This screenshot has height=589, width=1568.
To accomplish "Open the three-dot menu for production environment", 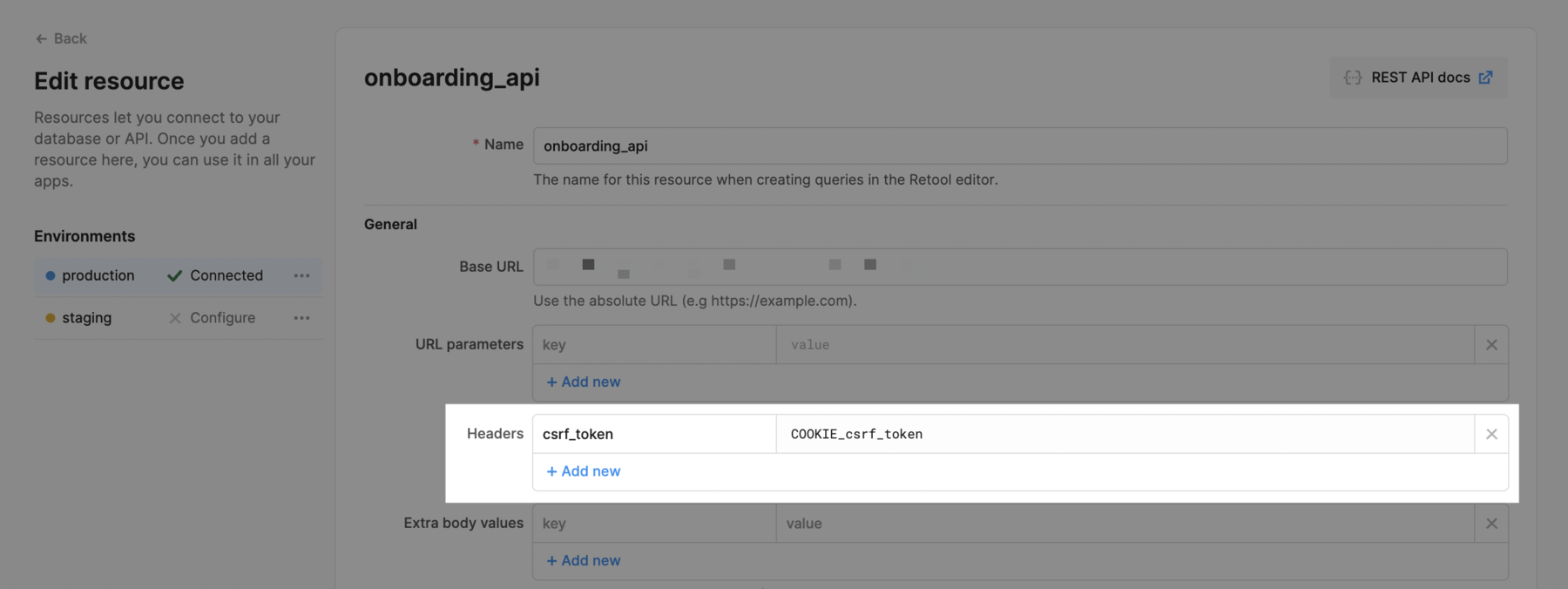I will [x=301, y=275].
